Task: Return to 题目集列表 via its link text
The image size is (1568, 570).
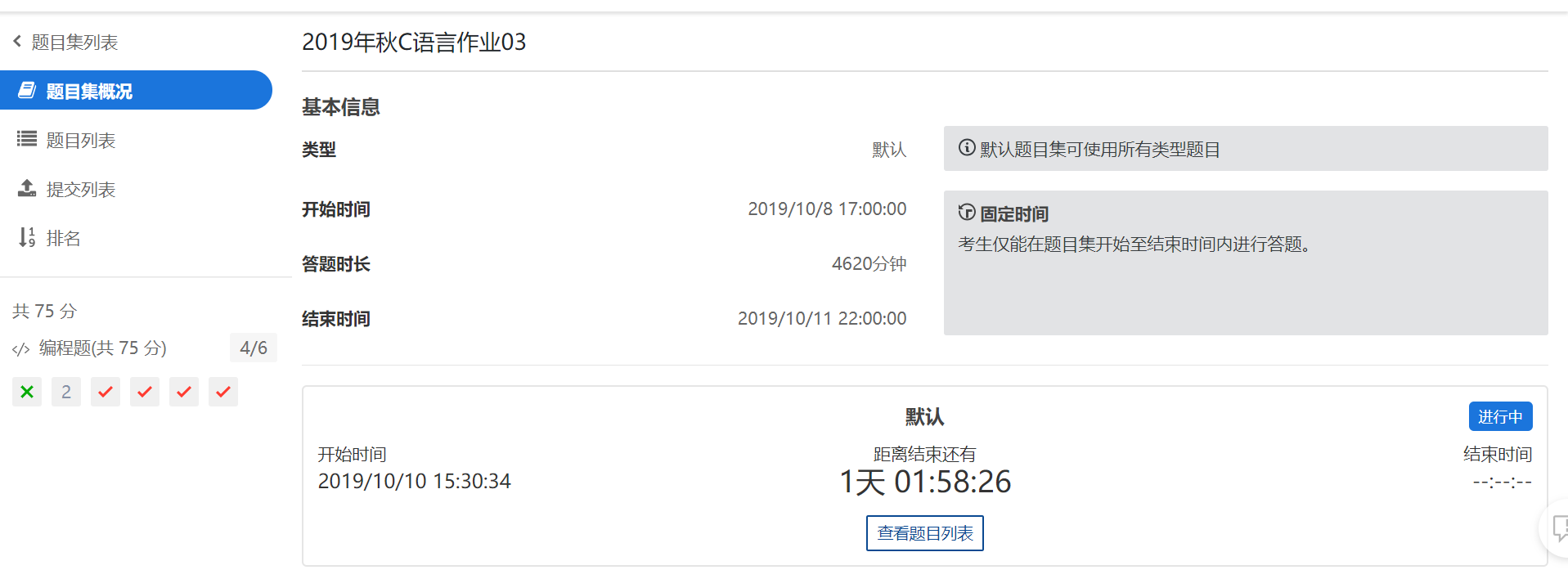Action: click(74, 42)
